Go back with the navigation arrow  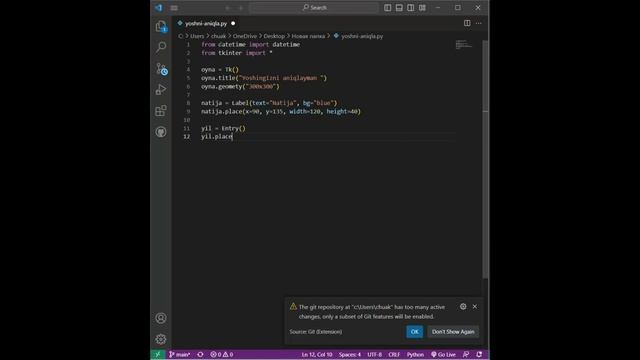click(228, 8)
